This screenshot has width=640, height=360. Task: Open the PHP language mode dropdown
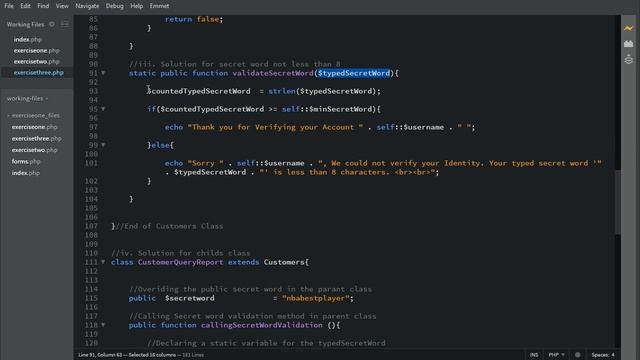click(x=556, y=355)
